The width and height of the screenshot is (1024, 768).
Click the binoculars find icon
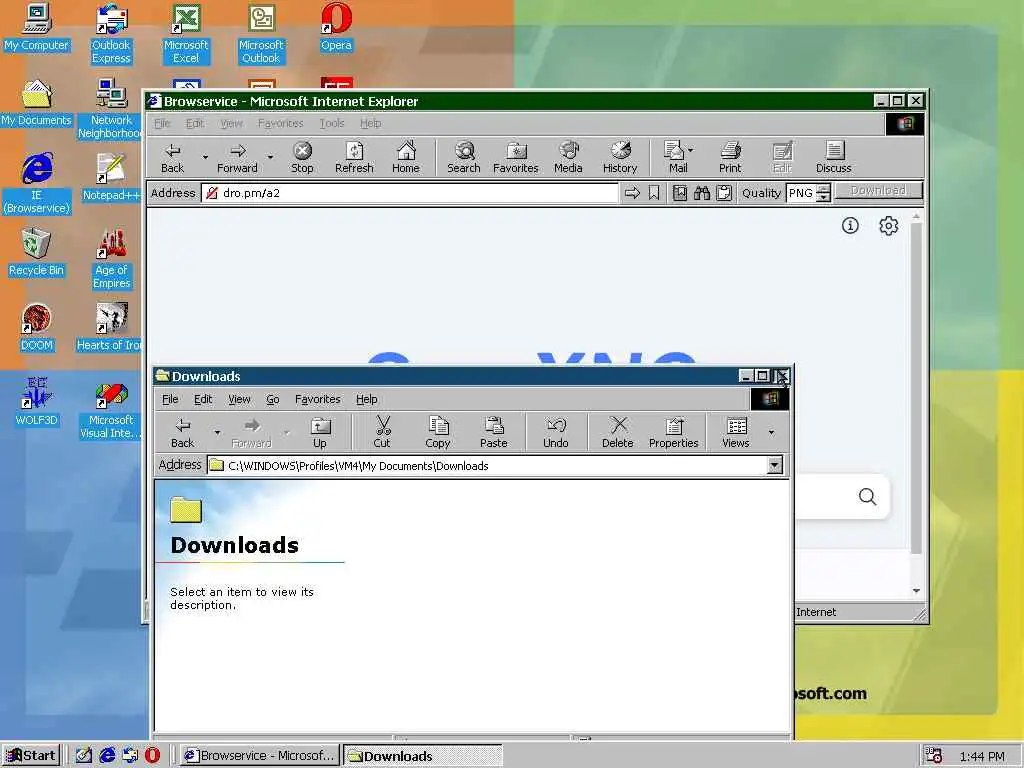702,193
